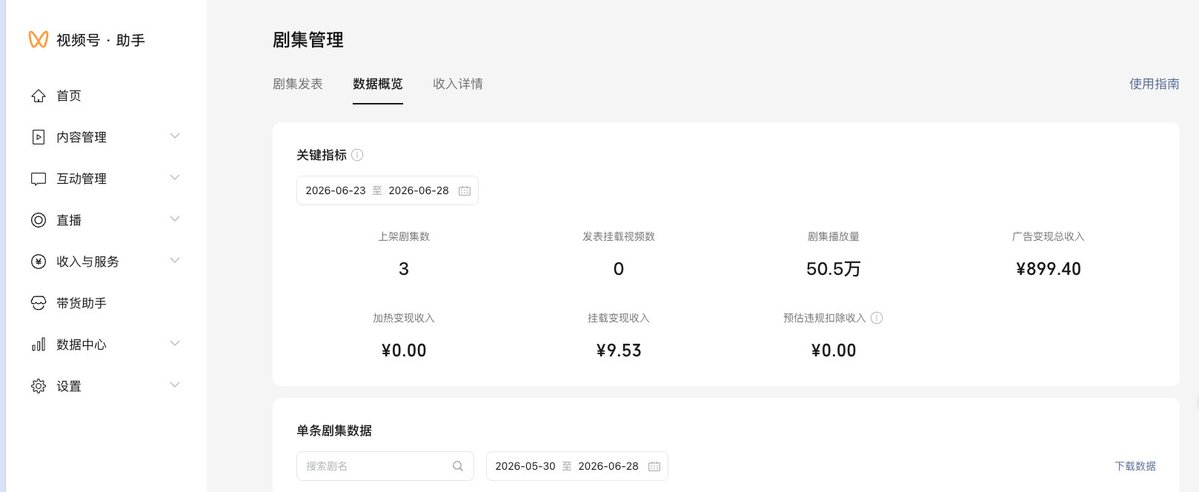Click the 带货助手 shop icon
Image resolution: width=1199 pixels, height=492 pixels.
(x=38, y=303)
